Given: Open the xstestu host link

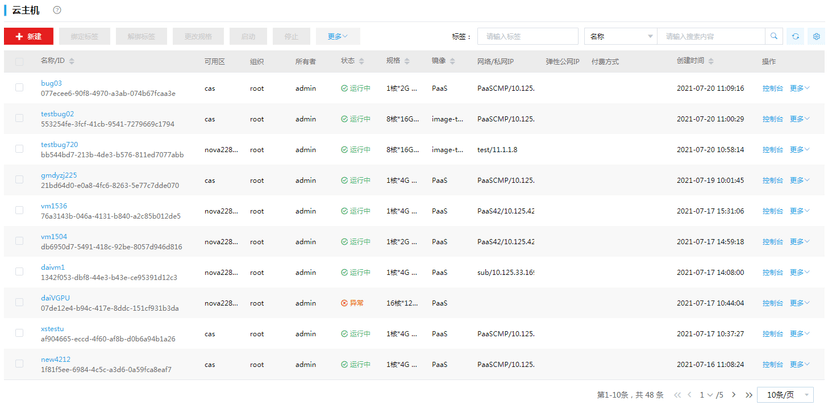Looking at the screenshot, I should pos(52,328).
